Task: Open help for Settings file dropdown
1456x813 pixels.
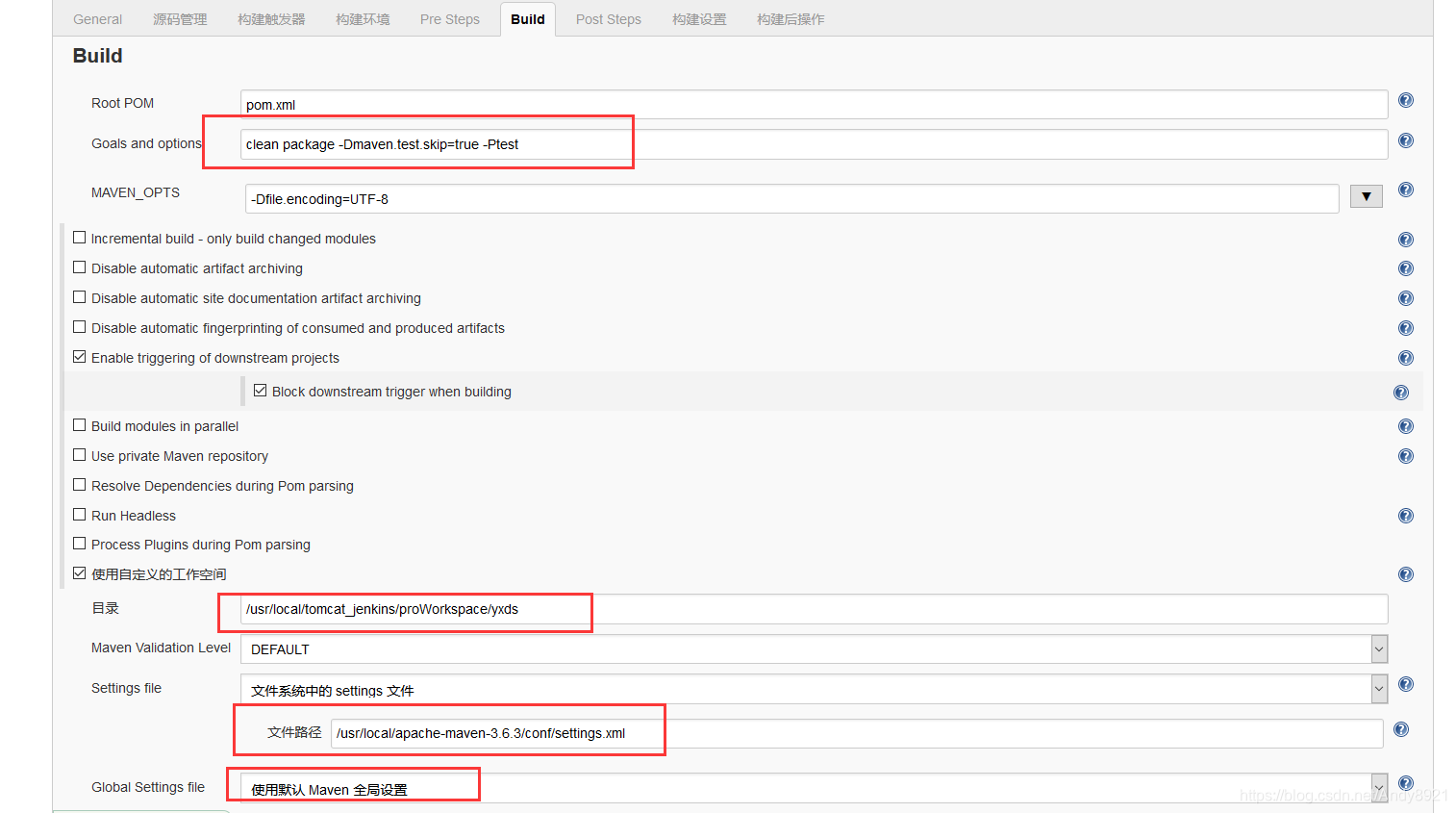Action: 1405,684
